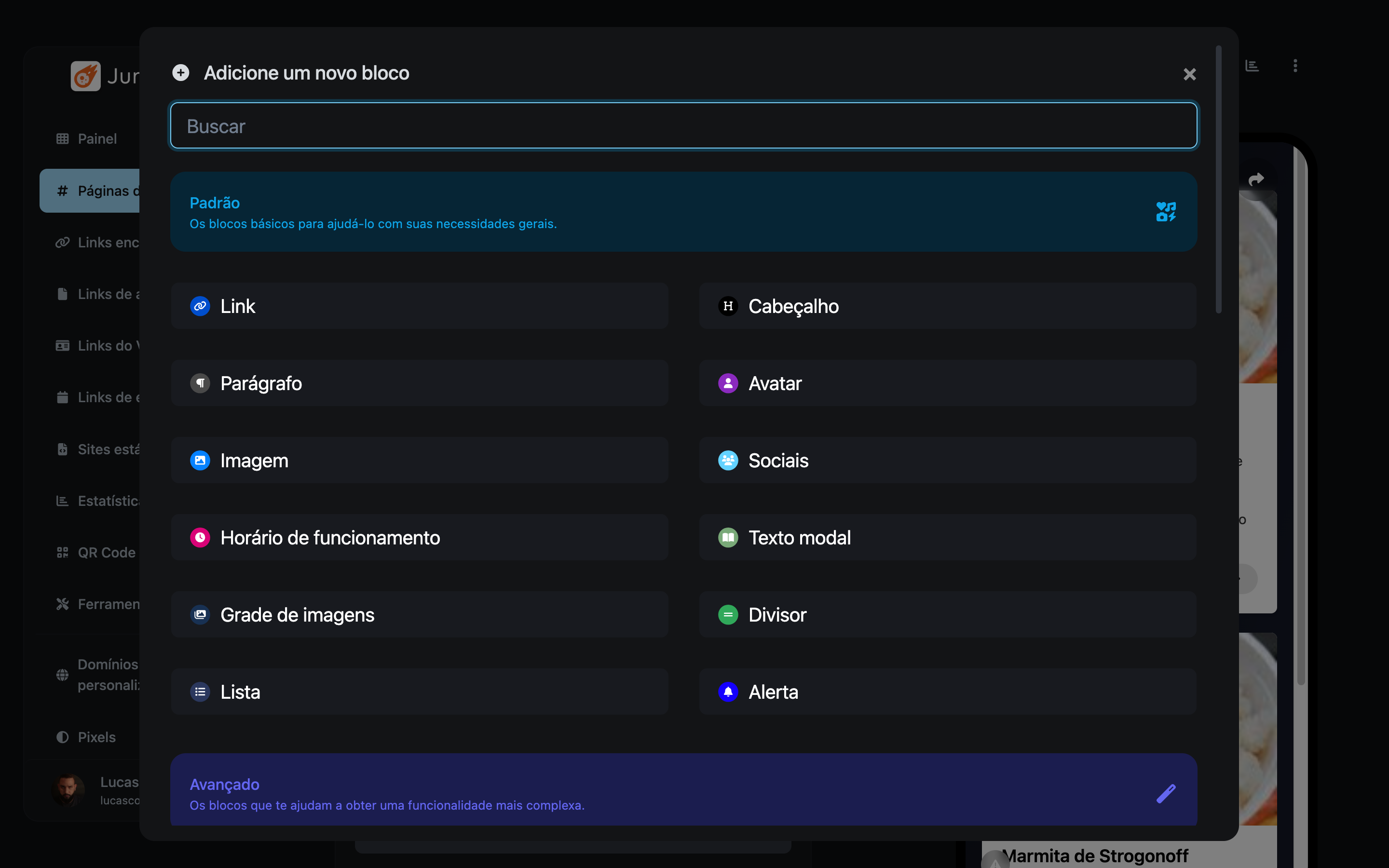Image resolution: width=1389 pixels, height=868 pixels.
Task: Click the share arrow icon in the preview
Action: pyautogui.click(x=1256, y=179)
